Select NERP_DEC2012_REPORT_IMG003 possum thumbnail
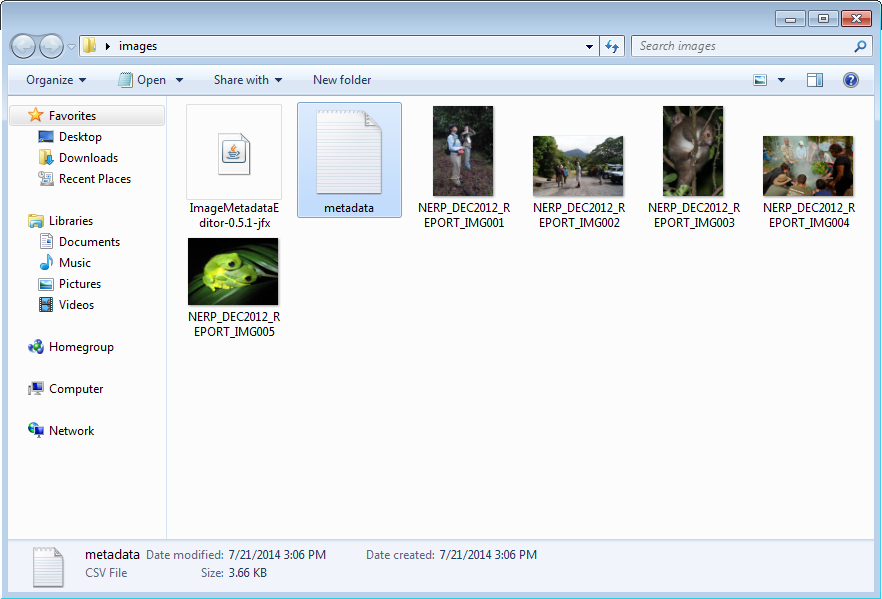Image resolution: width=882 pixels, height=599 pixels. point(693,151)
